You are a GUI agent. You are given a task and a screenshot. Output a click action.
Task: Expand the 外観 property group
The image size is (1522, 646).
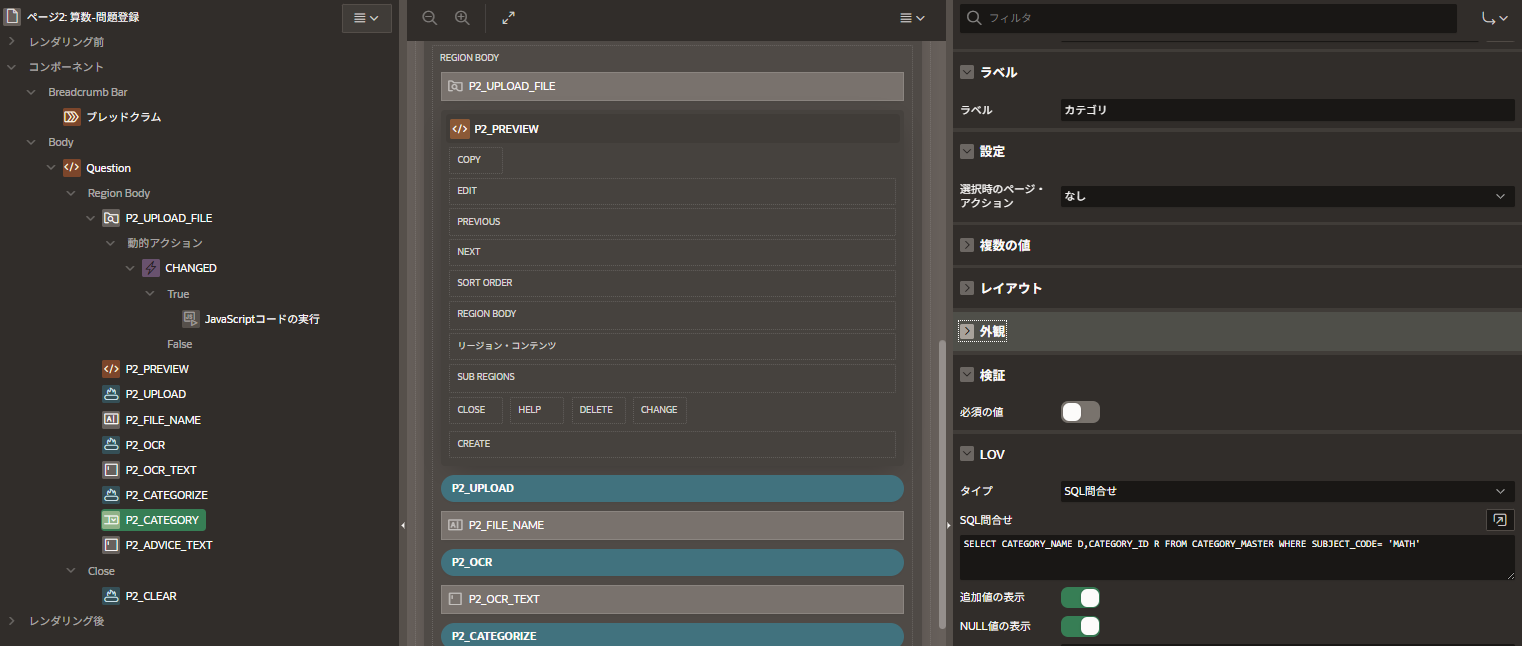967,330
